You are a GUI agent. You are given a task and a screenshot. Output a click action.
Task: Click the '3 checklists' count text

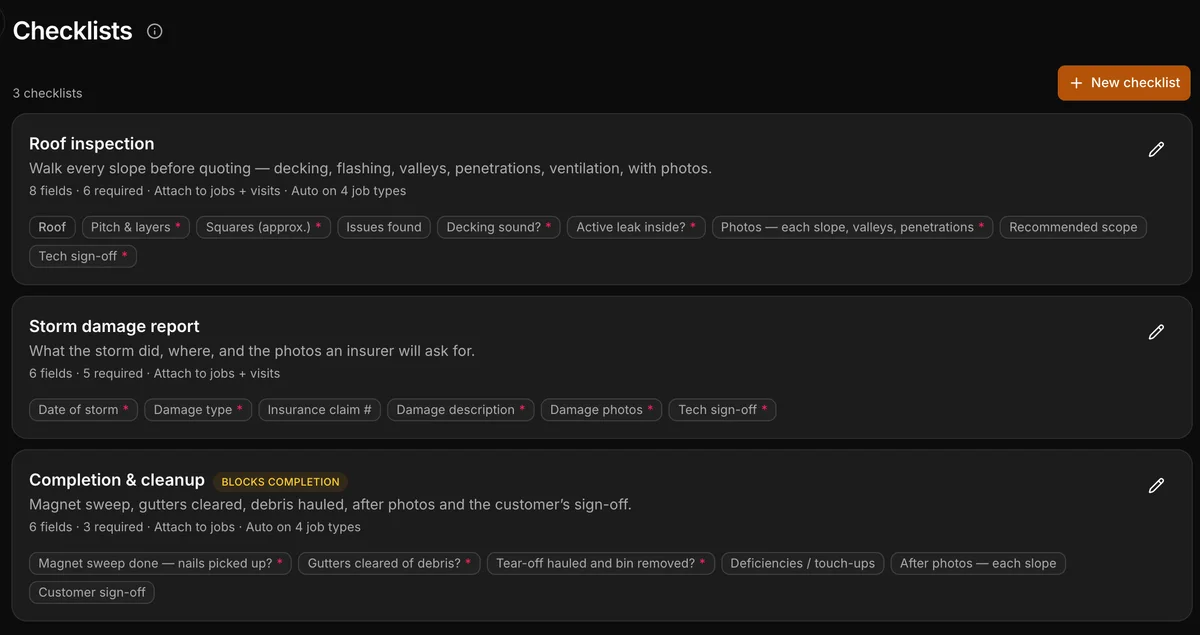[x=48, y=93]
